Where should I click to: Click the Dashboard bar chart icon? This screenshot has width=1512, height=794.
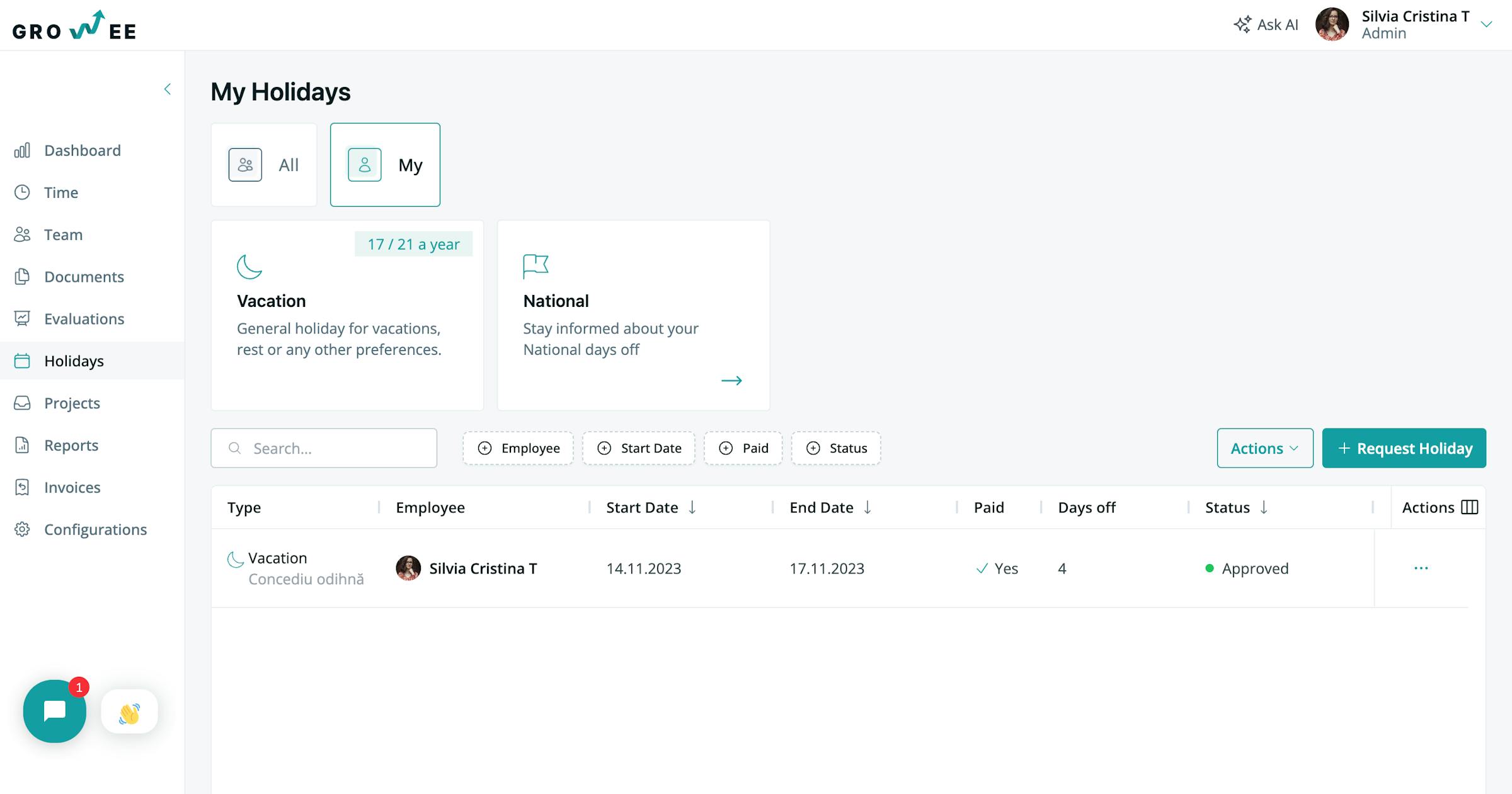[x=22, y=150]
